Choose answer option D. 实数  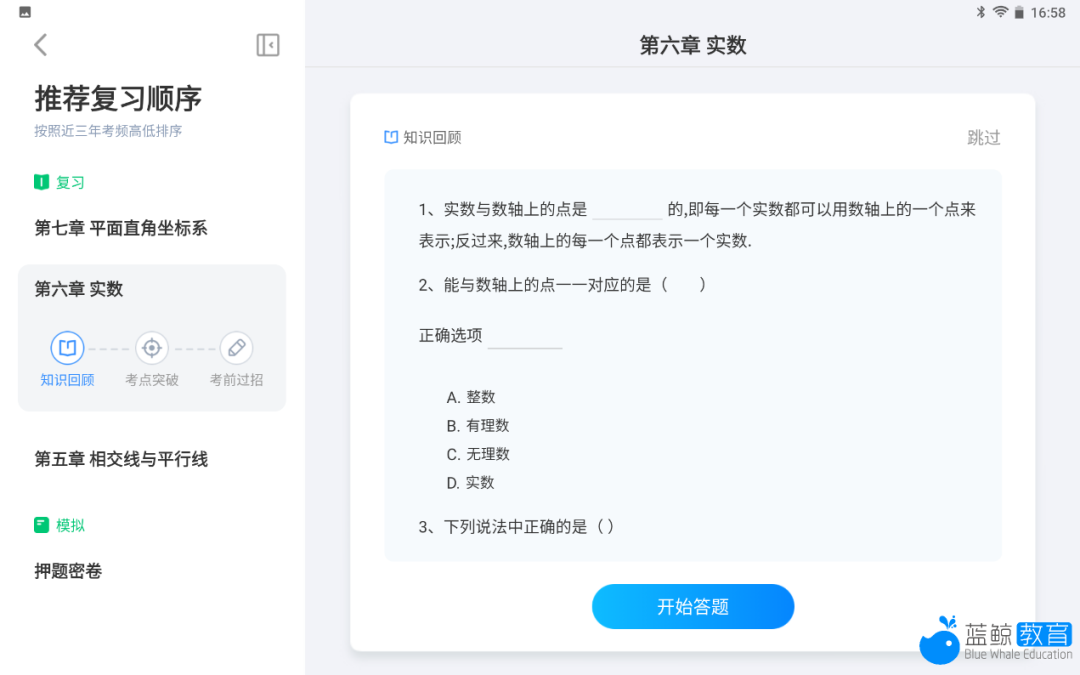point(471,482)
